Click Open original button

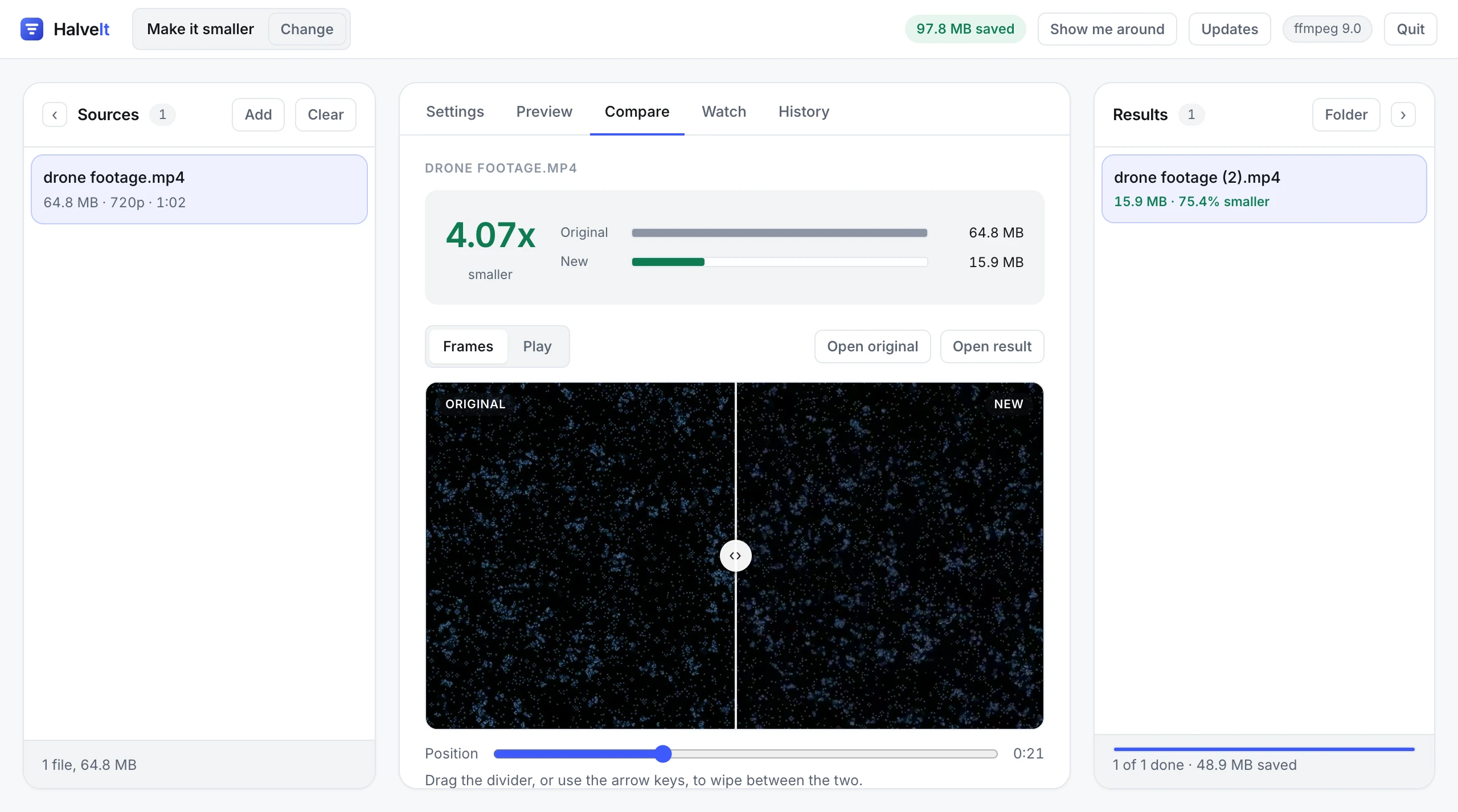[x=873, y=346]
